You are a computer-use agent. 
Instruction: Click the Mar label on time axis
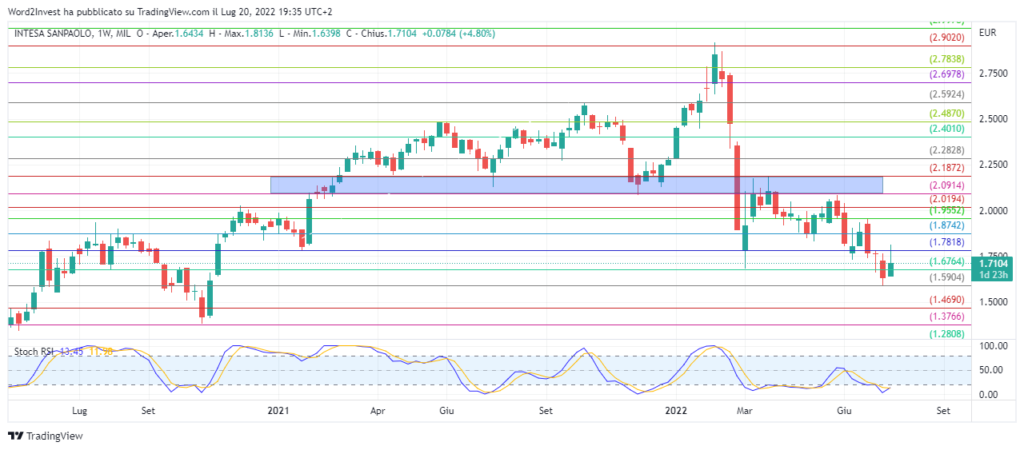[x=742, y=410]
